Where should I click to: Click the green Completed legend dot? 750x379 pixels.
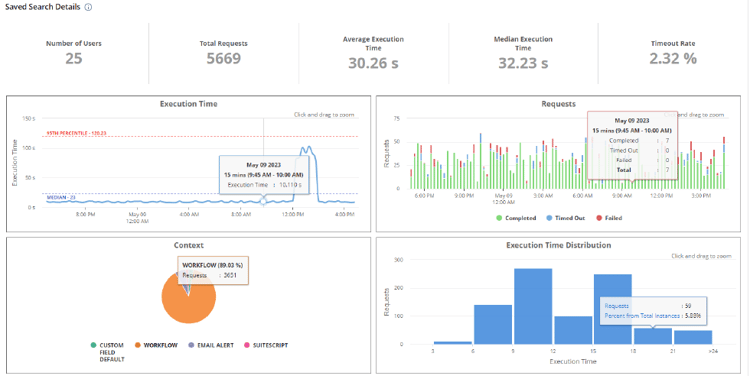pos(499,218)
